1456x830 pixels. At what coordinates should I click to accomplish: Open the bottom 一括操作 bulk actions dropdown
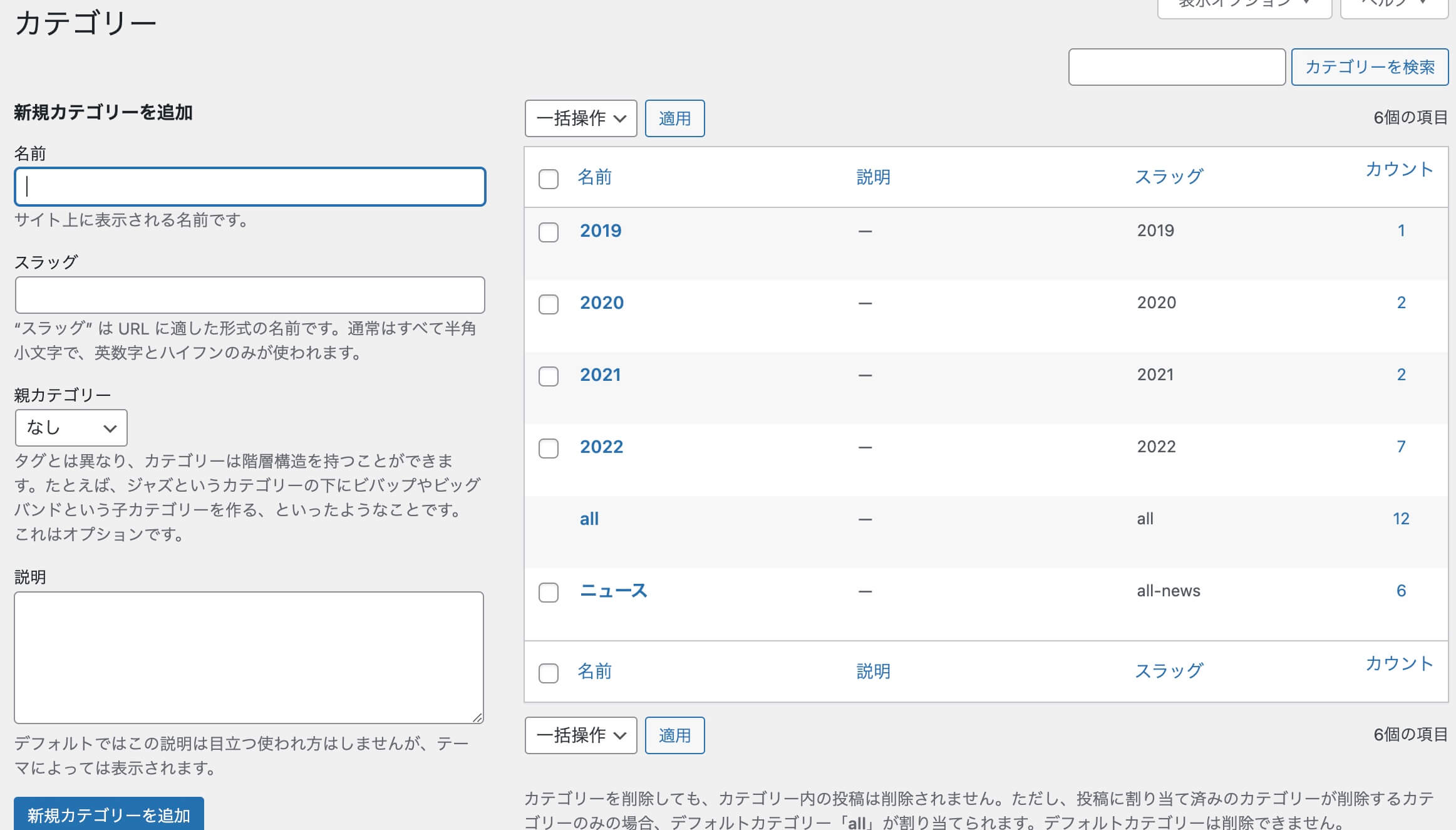(x=581, y=735)
